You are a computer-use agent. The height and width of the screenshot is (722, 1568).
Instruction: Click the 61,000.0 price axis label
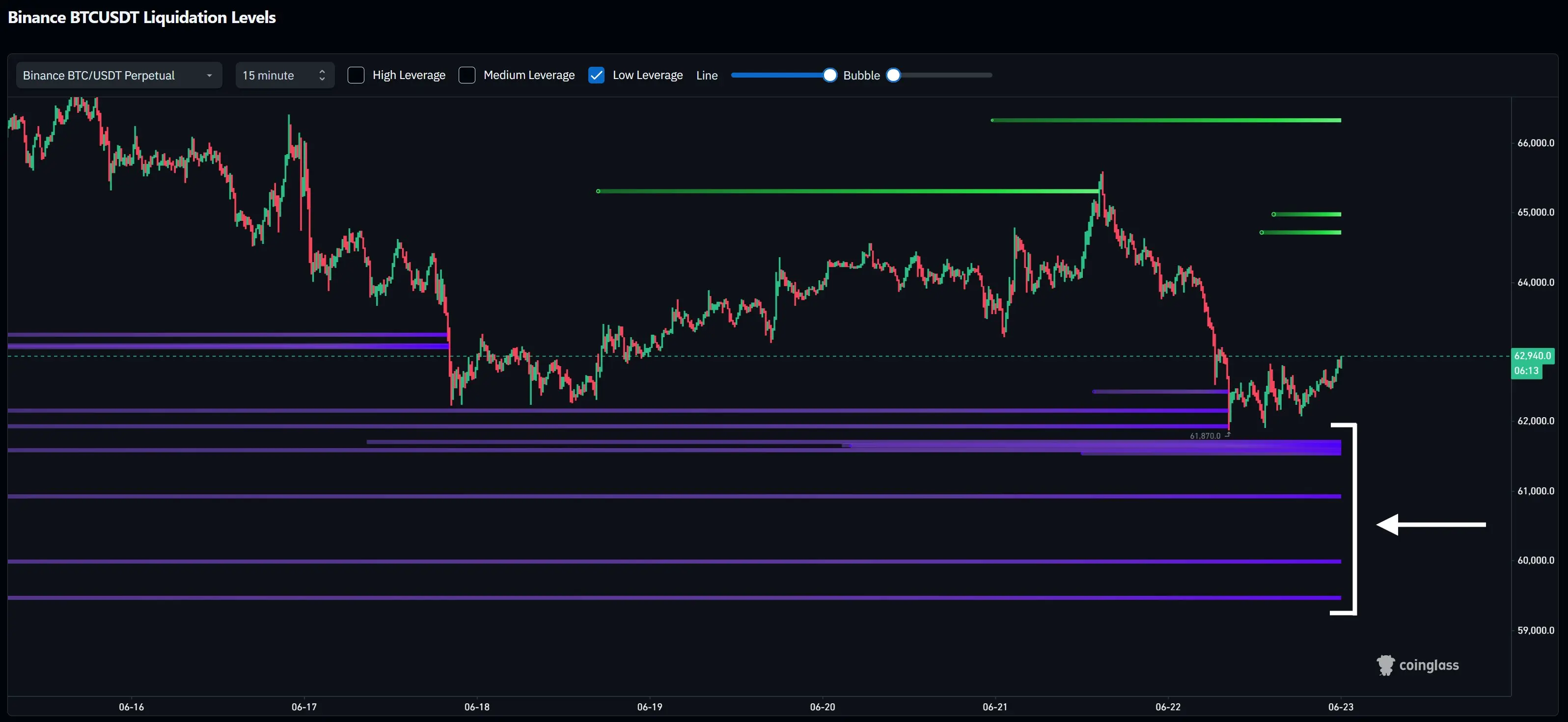1536,491
